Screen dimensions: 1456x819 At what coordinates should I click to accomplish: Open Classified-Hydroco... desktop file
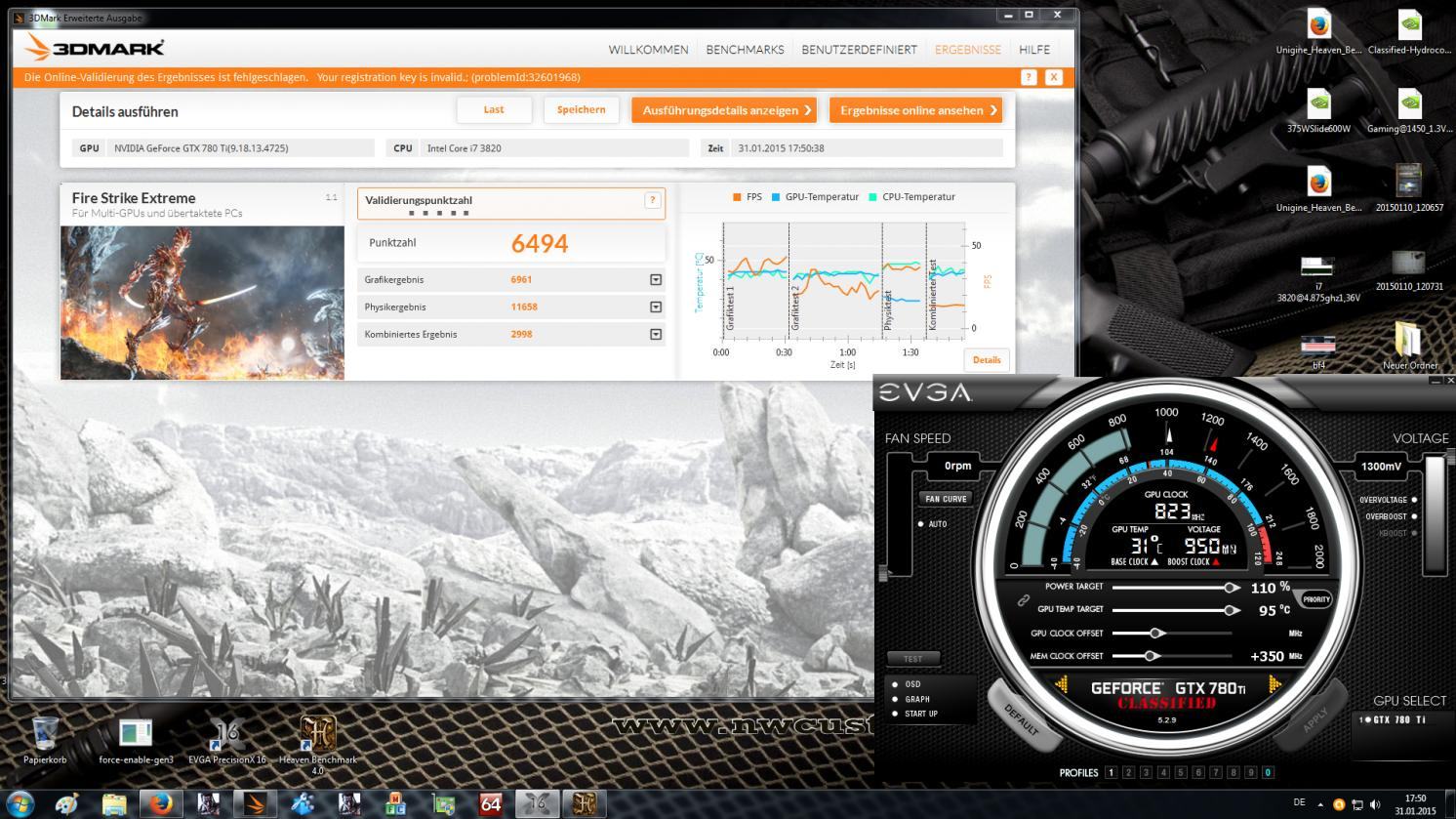click(x=1409, y=32)
